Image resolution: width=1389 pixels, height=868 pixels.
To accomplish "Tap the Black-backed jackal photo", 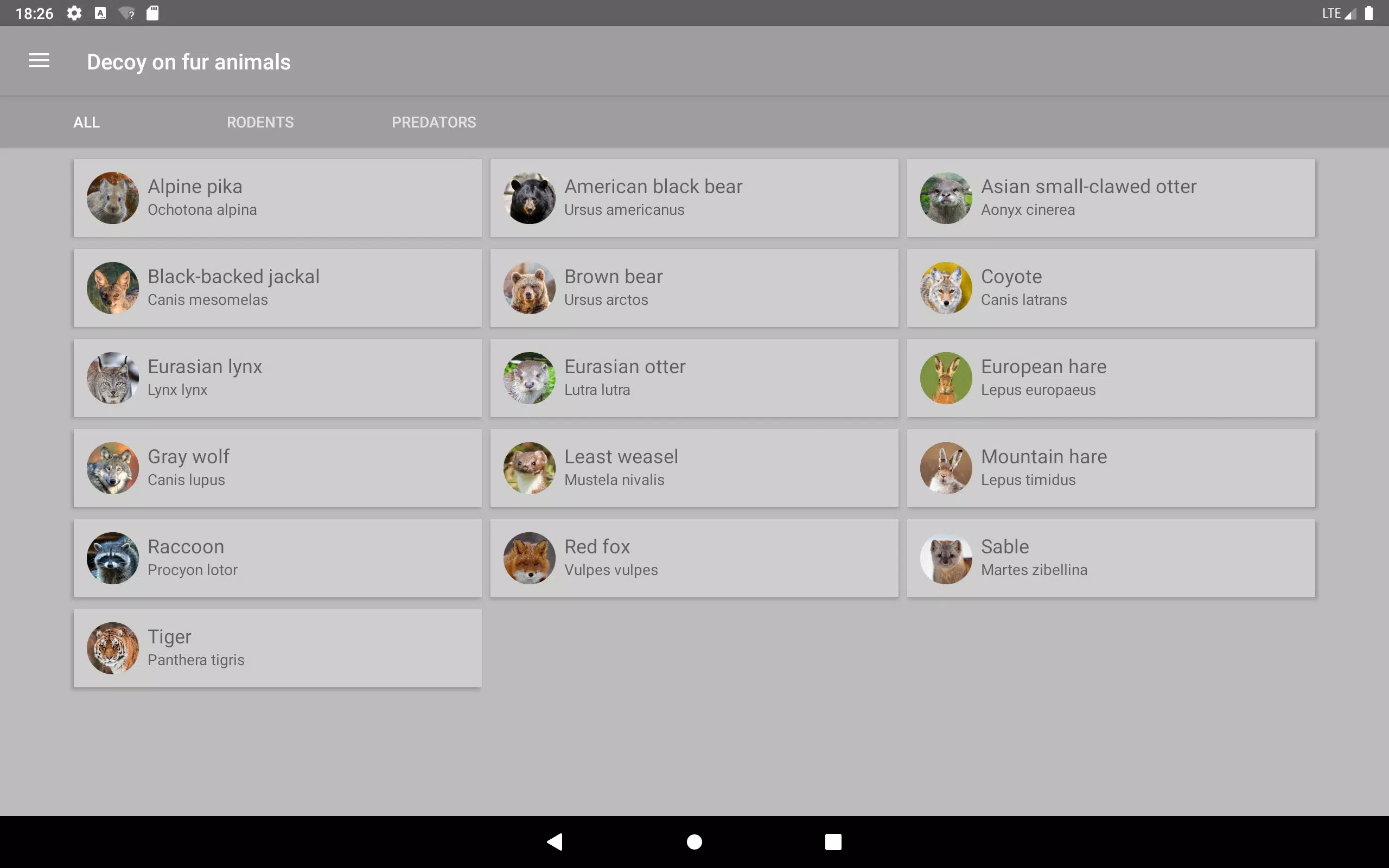I will (x=112, y=288).
